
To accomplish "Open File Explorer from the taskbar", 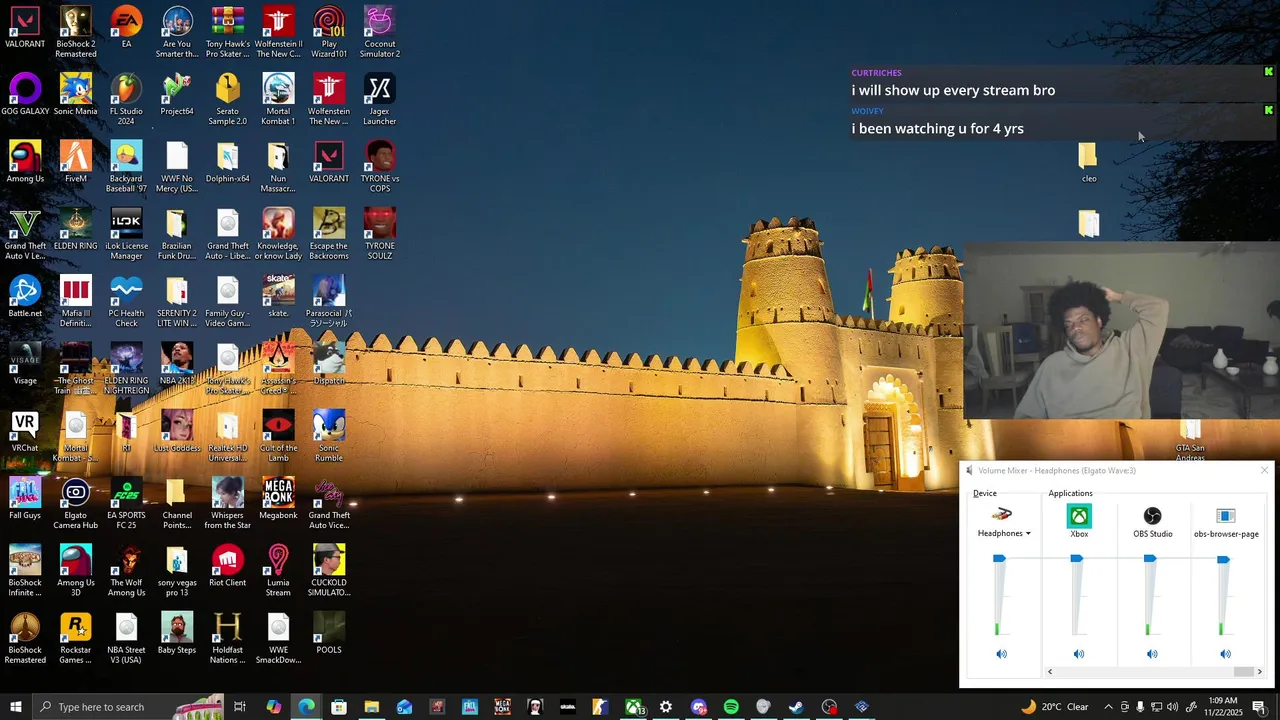I will (x=371, y=707).
